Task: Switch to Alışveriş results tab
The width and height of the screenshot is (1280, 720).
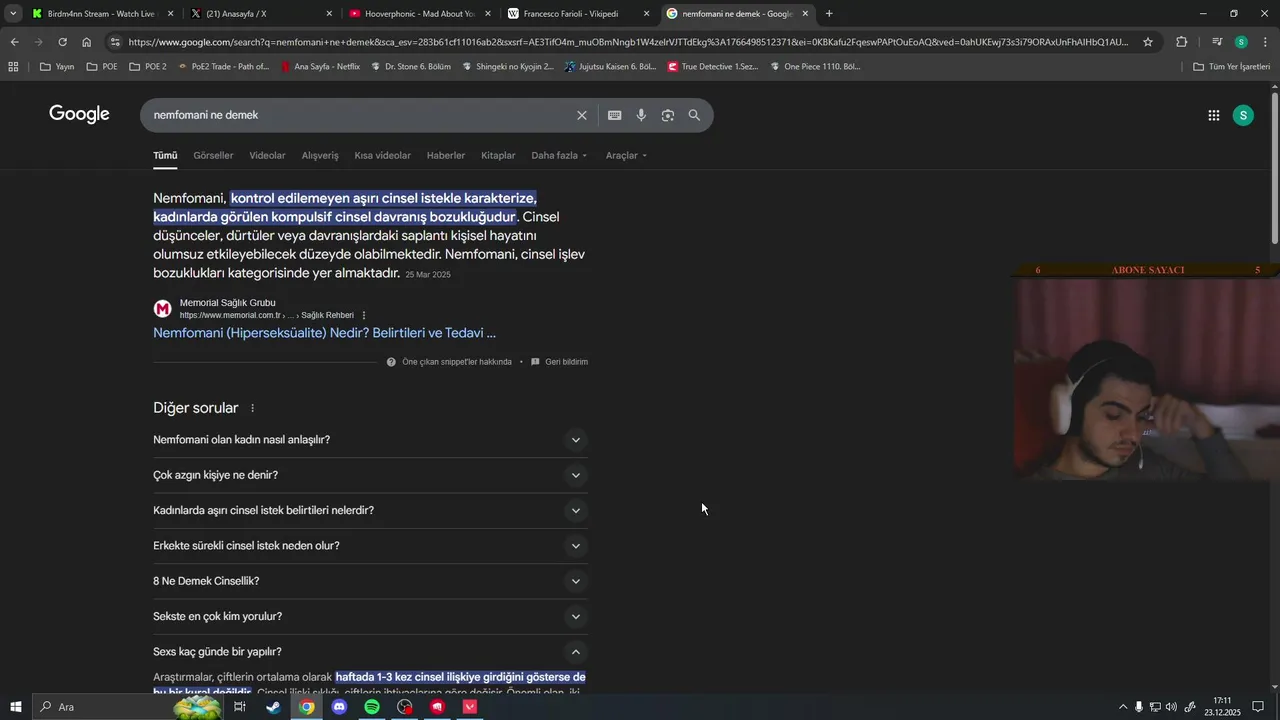Action: [x=320, y=156]
